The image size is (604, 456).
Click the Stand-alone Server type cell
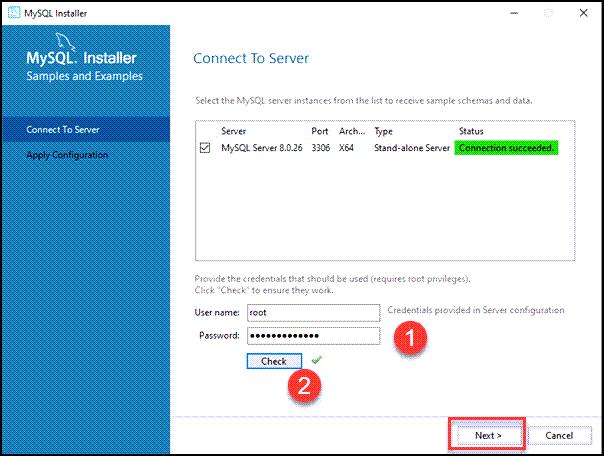point(410,148)
